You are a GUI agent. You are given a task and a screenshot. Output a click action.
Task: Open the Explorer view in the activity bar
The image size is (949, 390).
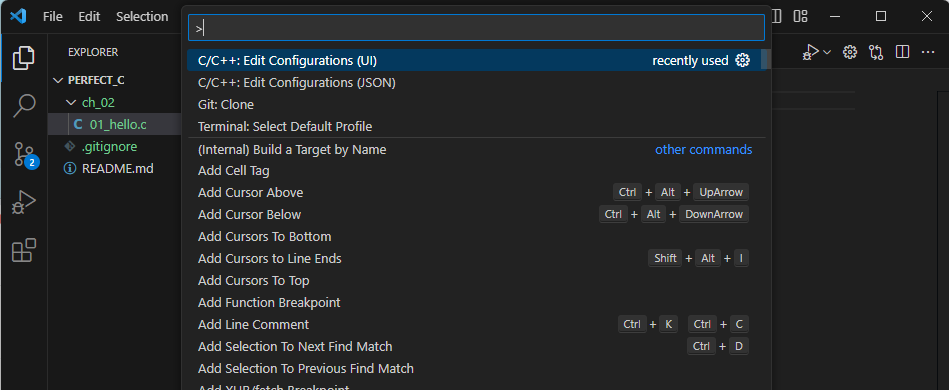click(x=24, y=58)
